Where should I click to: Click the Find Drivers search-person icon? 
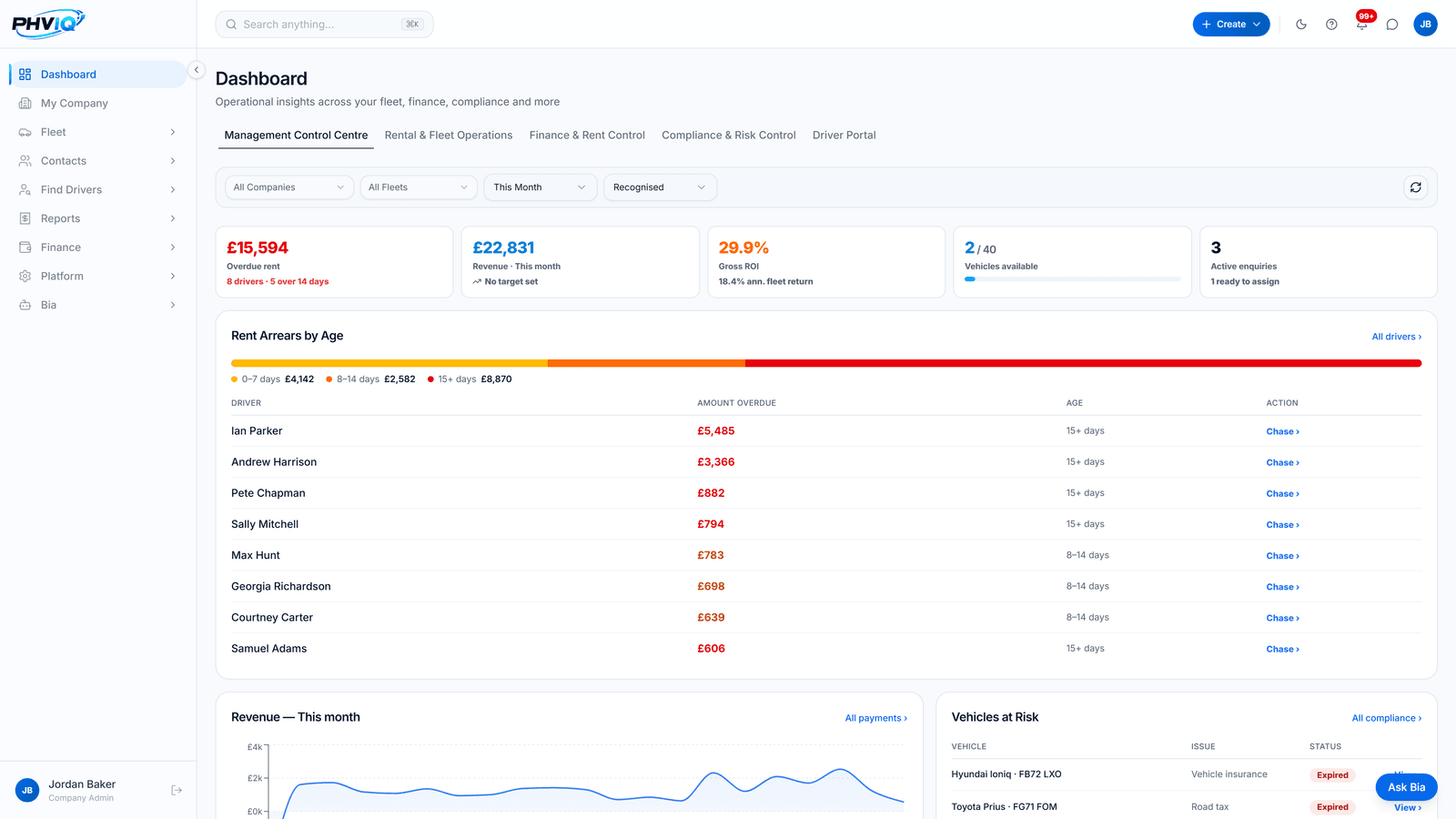point(25,190)
